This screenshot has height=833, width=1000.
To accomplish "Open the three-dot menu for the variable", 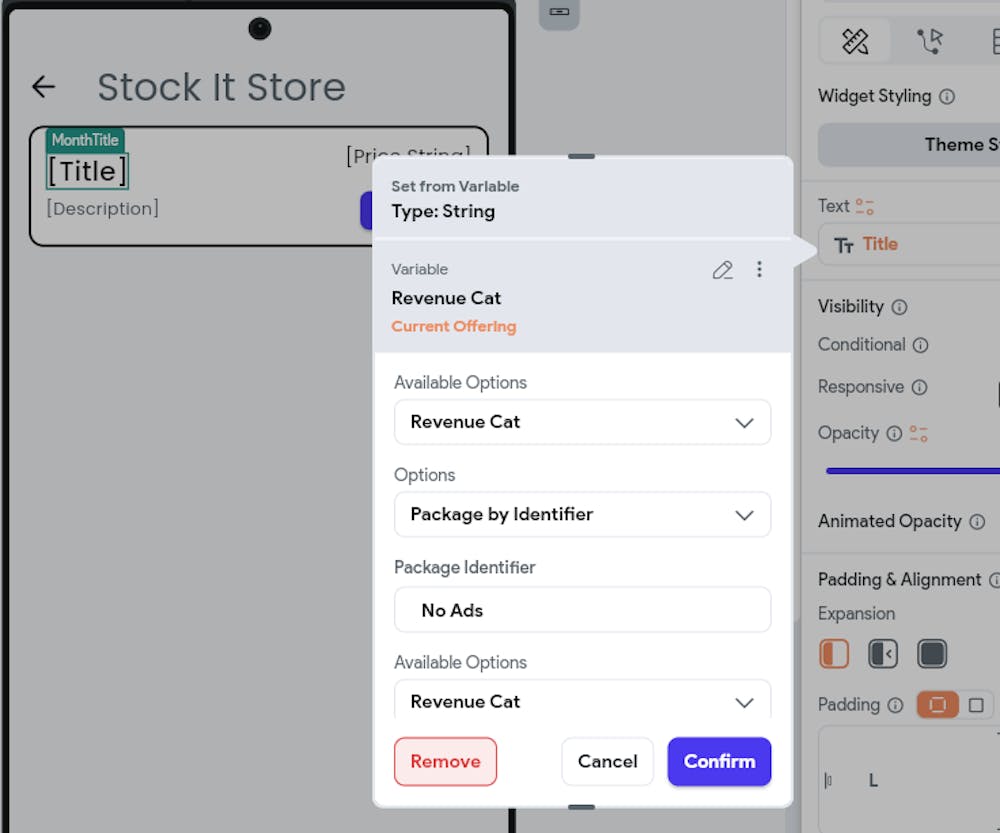I will [x=759, y=269].
